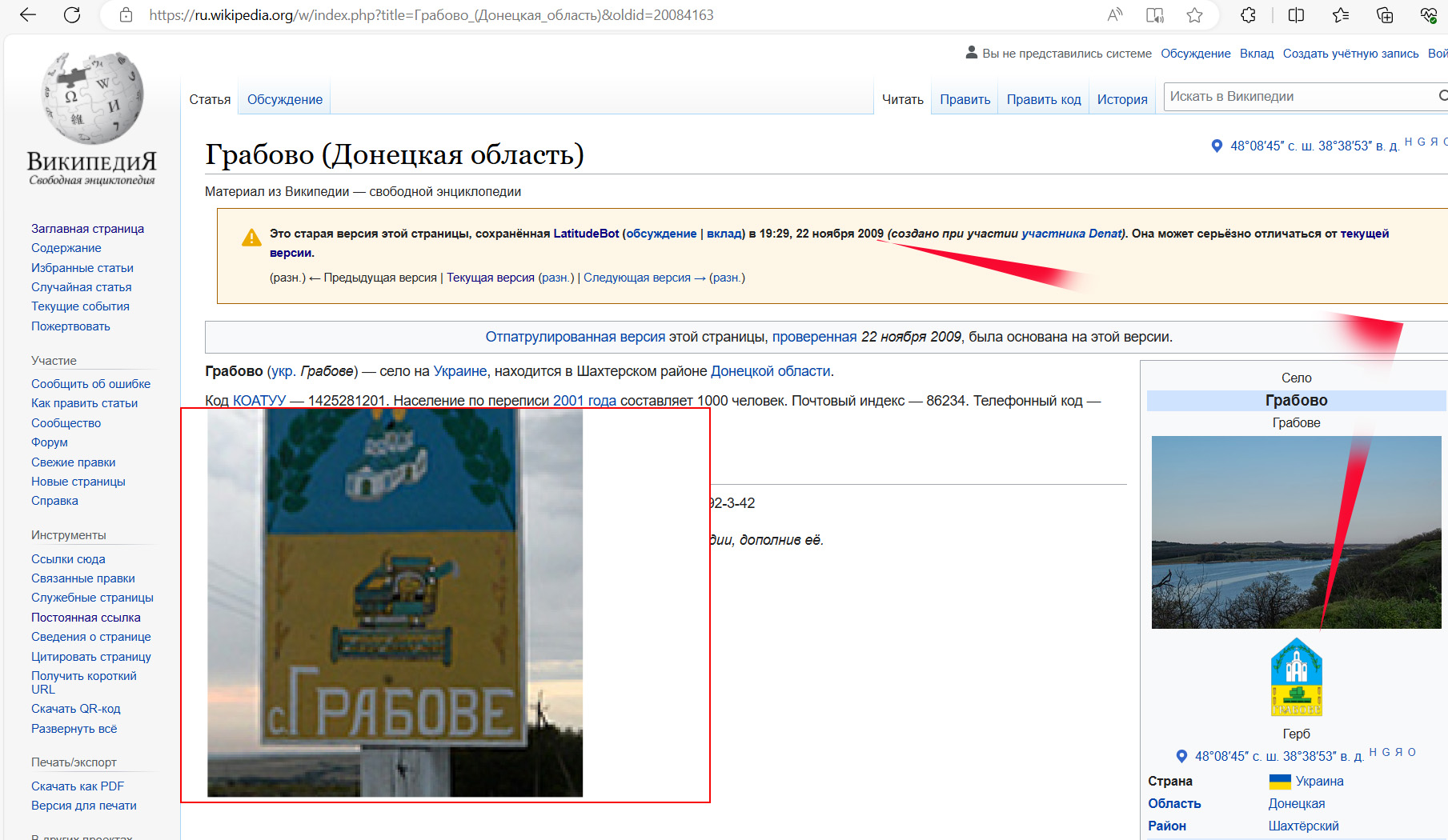1448x840 pixels.
Task: Open Содержание in sidebar
Action: 66,248
